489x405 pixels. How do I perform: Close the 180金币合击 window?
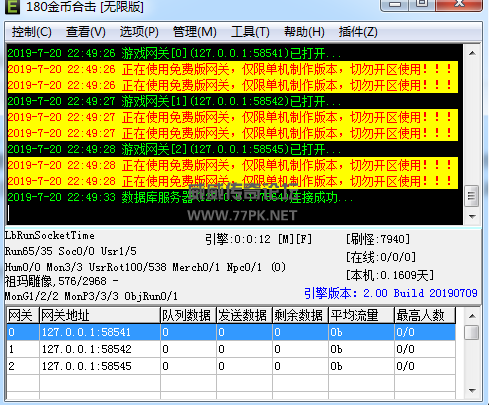pyautogui.click(x=459, y=5)
